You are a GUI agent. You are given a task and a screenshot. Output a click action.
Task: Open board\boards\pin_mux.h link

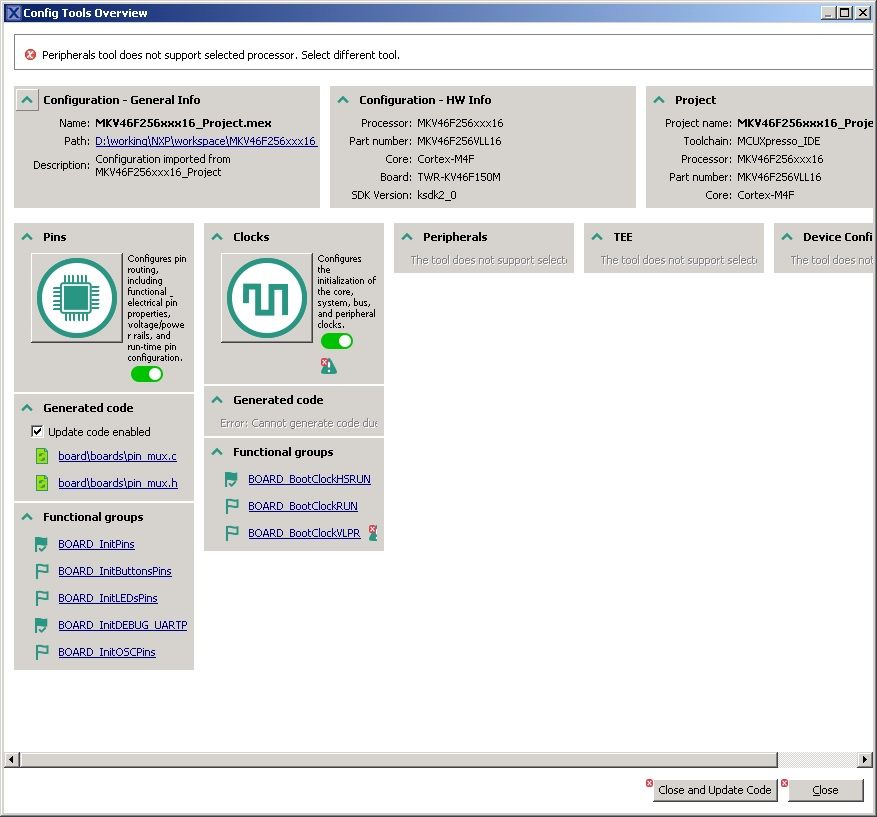coord(118,483)
